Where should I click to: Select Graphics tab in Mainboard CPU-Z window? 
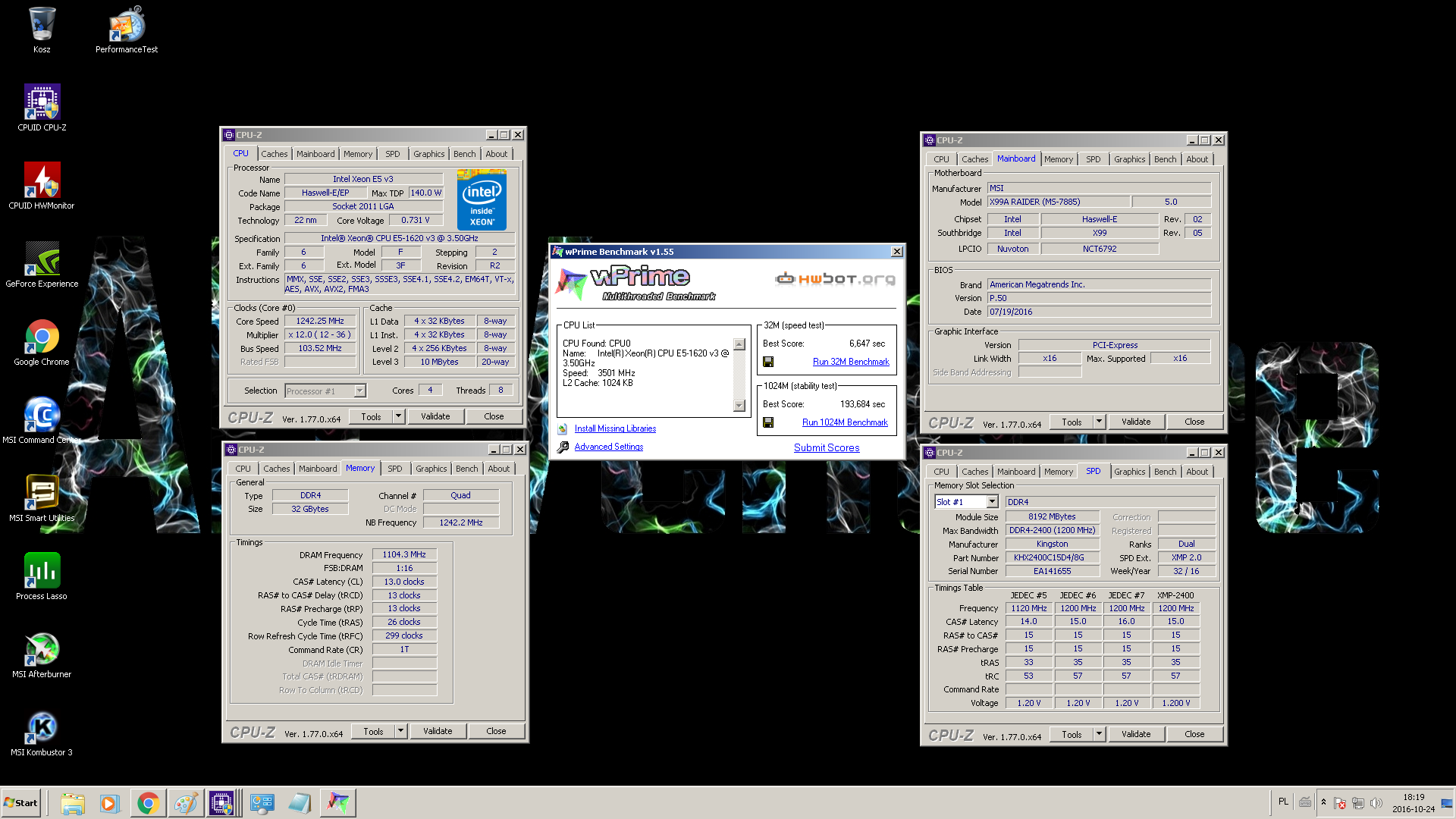coord(1129,159)
